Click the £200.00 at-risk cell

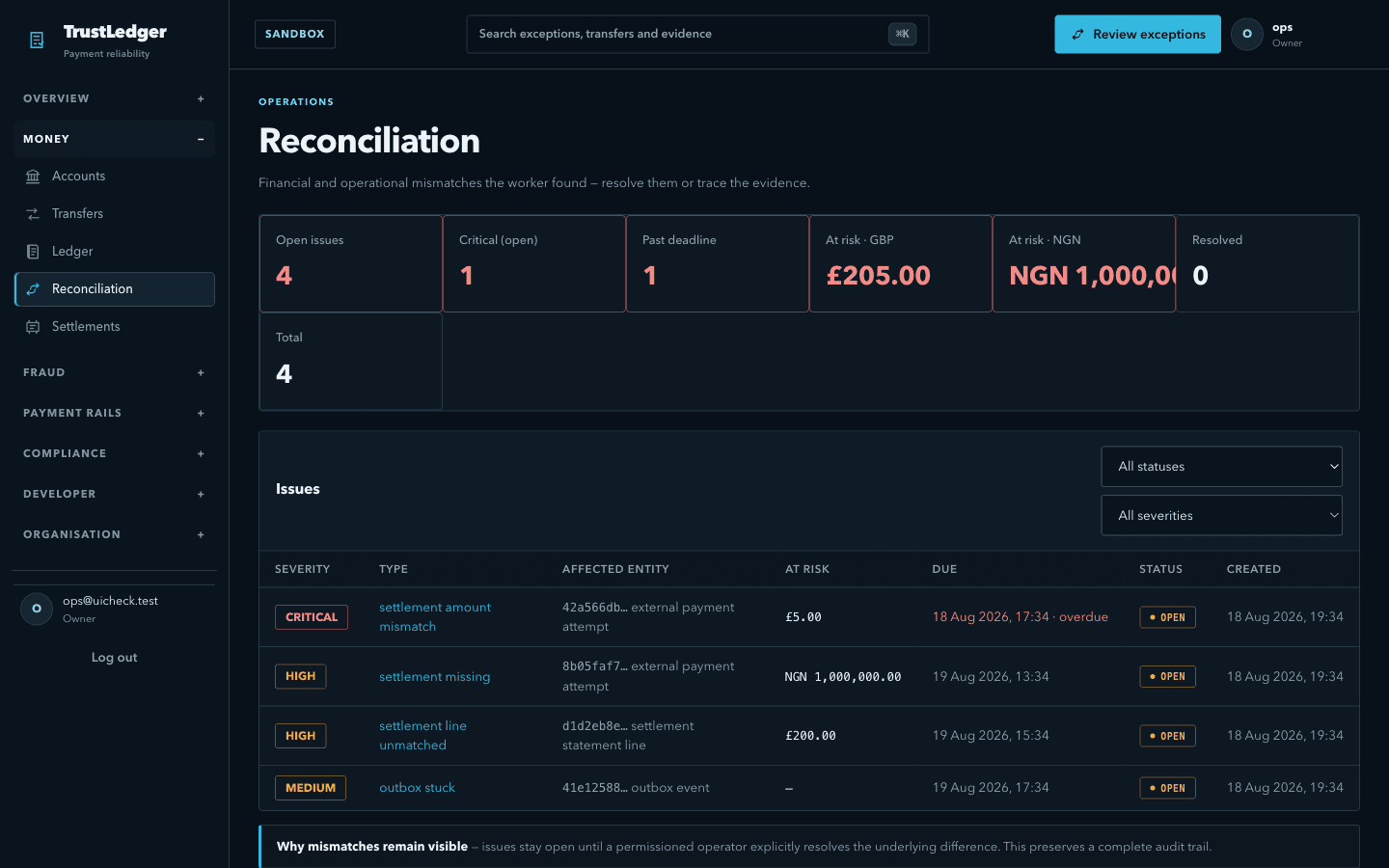pos(810,736)
